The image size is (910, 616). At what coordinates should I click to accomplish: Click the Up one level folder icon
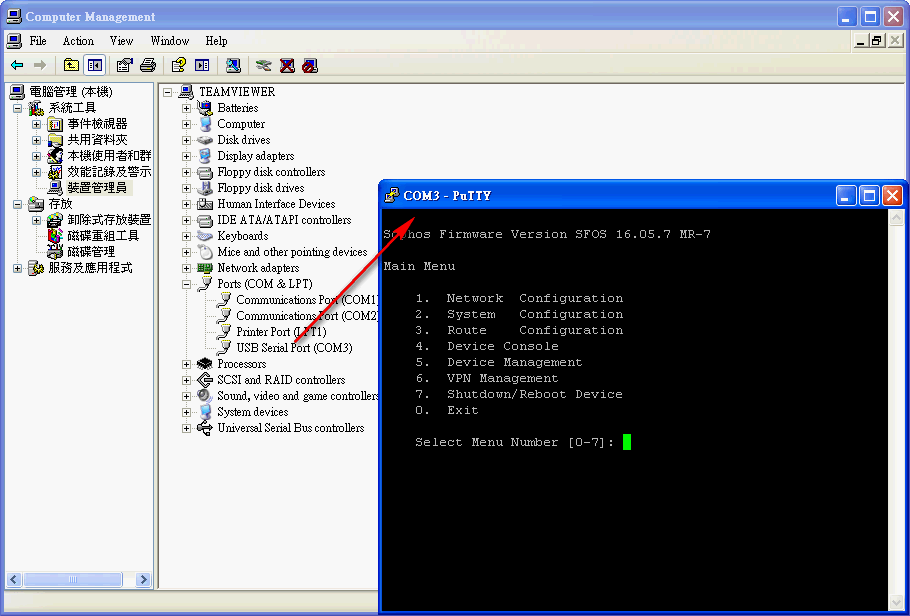click(71, 66)
